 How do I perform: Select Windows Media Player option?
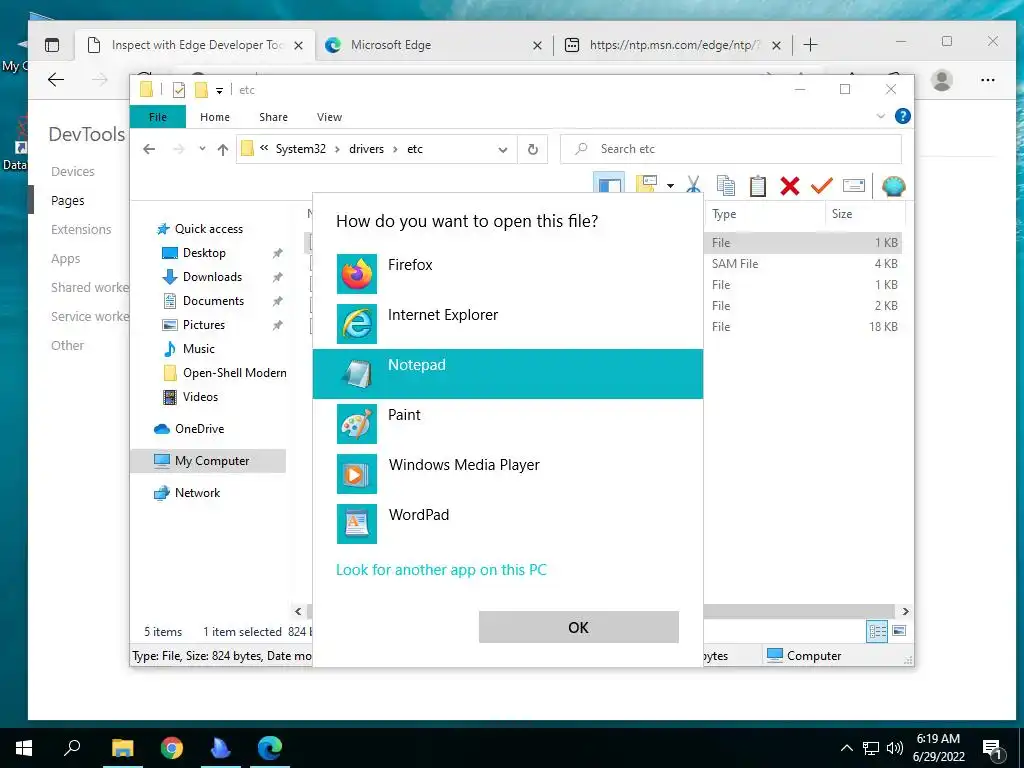tap(507, 473)
